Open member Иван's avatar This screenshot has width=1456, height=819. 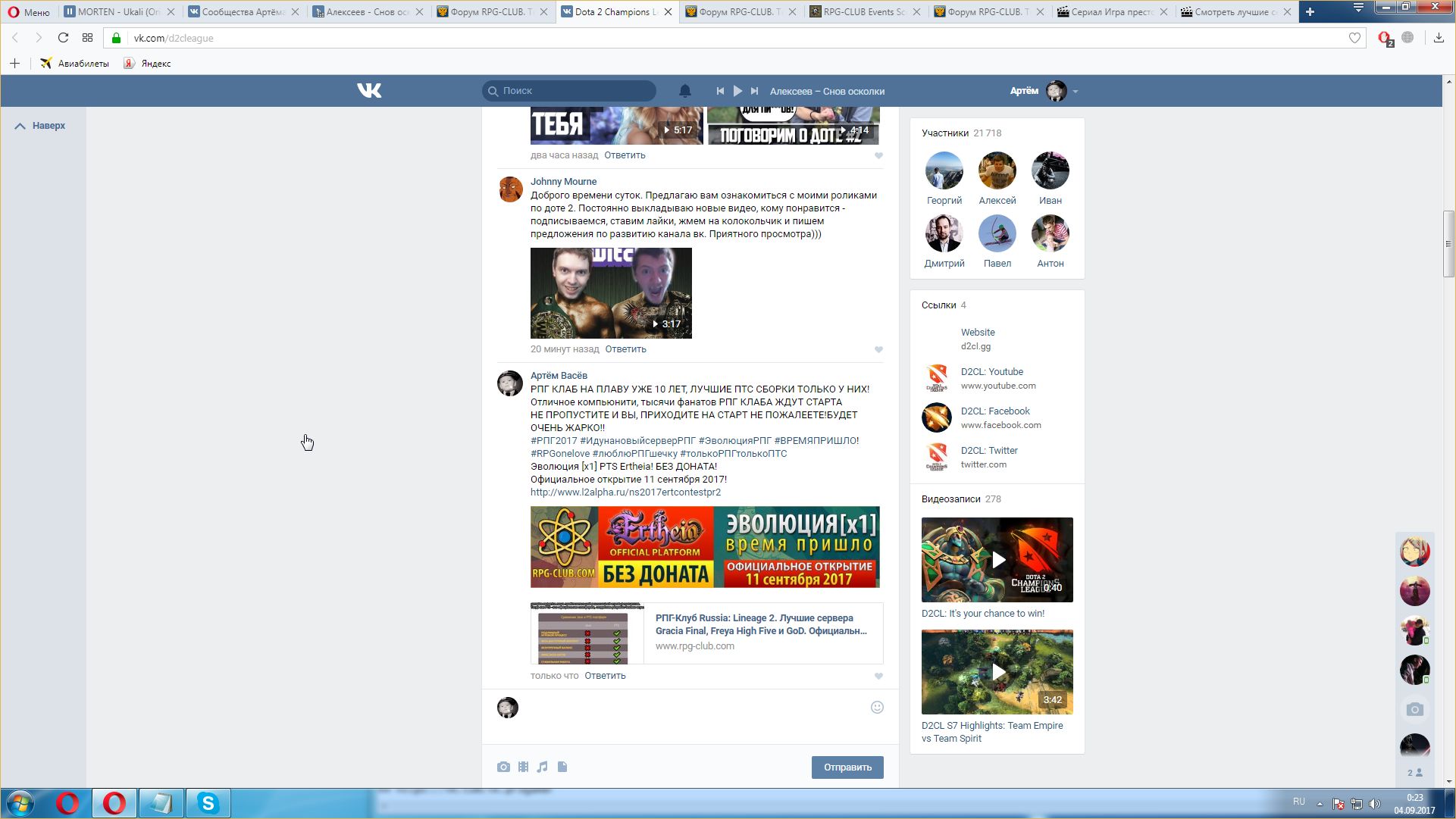pos(1050,170)
